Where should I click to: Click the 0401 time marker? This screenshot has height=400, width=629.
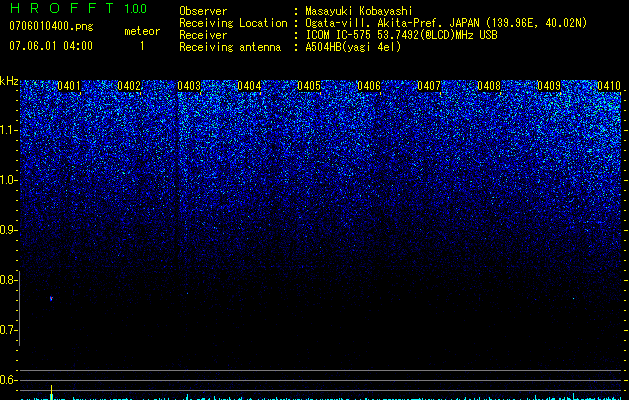pos(69,86)
